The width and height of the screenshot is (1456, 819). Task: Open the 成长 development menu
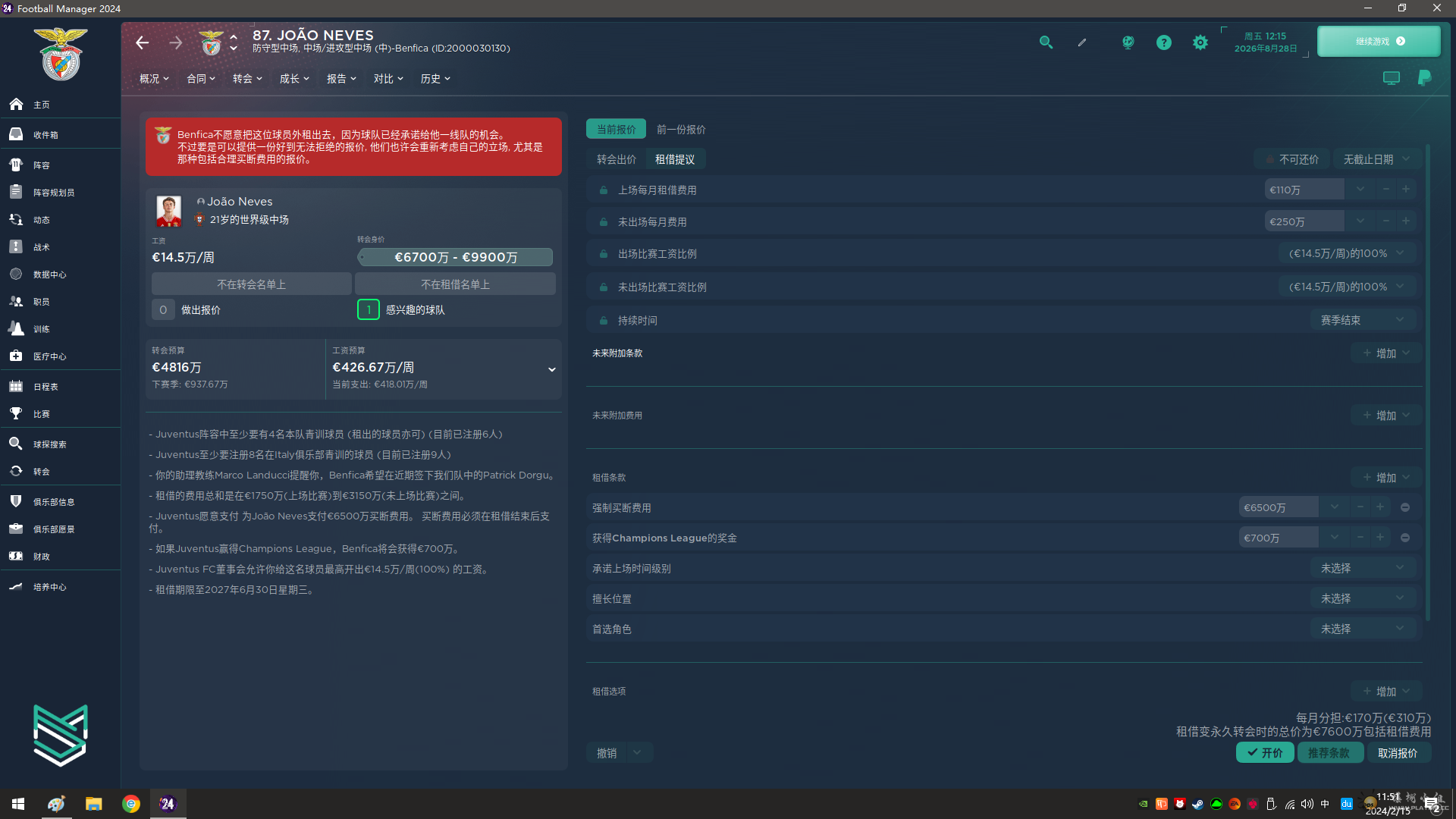[x=294, y=79]
